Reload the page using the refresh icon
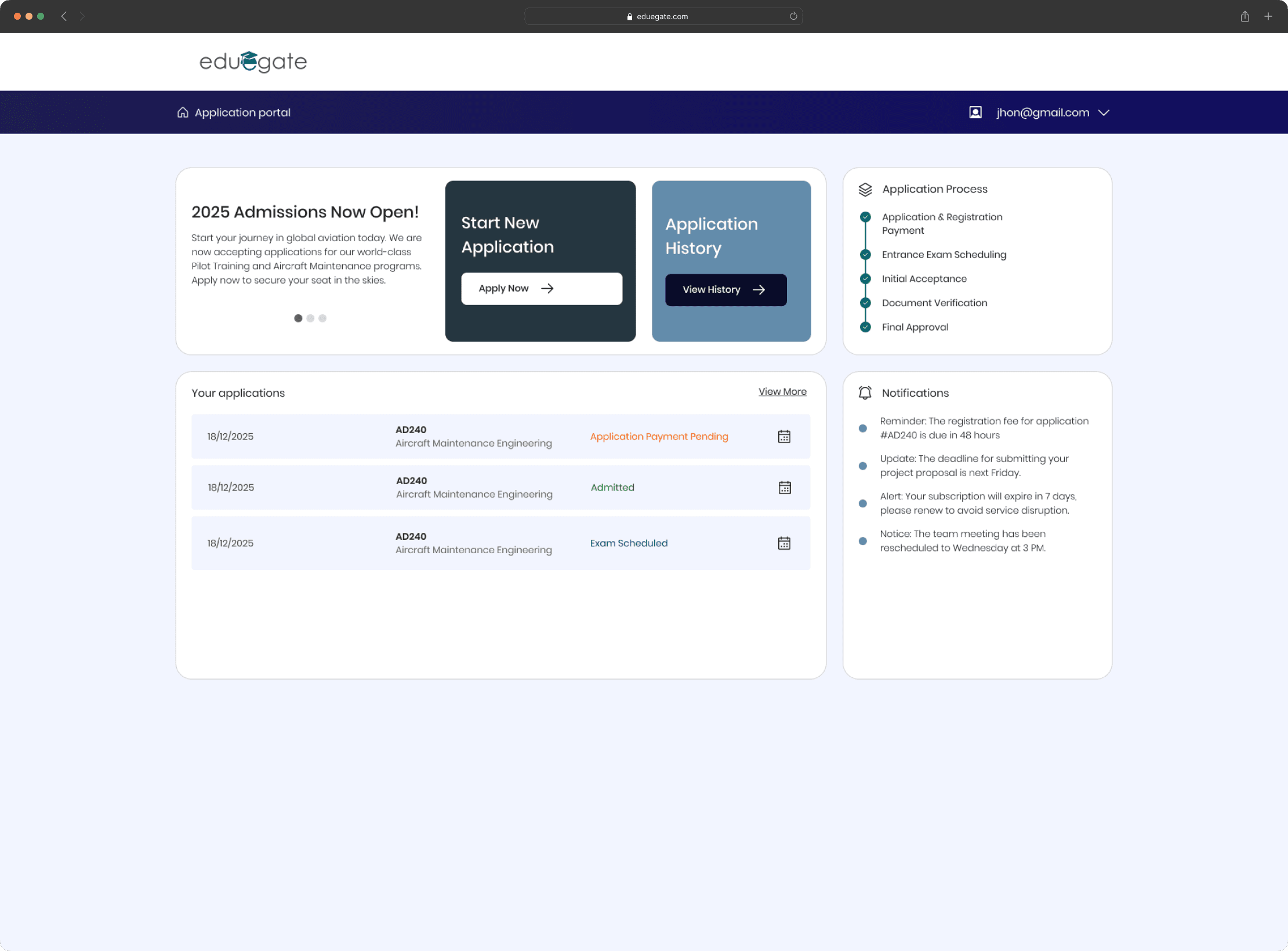Screen dimensions: 1288x951 [793, 16]
